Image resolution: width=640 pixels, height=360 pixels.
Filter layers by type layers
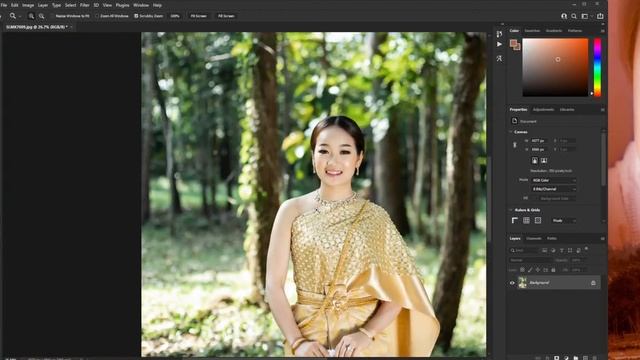tap(562, 250)
